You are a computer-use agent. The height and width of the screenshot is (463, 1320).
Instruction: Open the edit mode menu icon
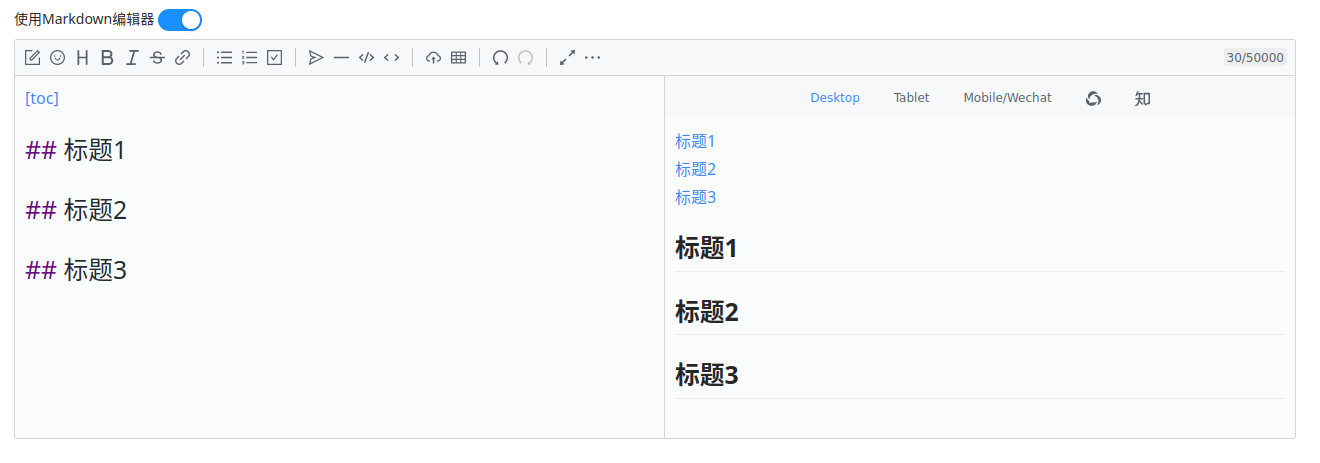[x=32, y=58]
